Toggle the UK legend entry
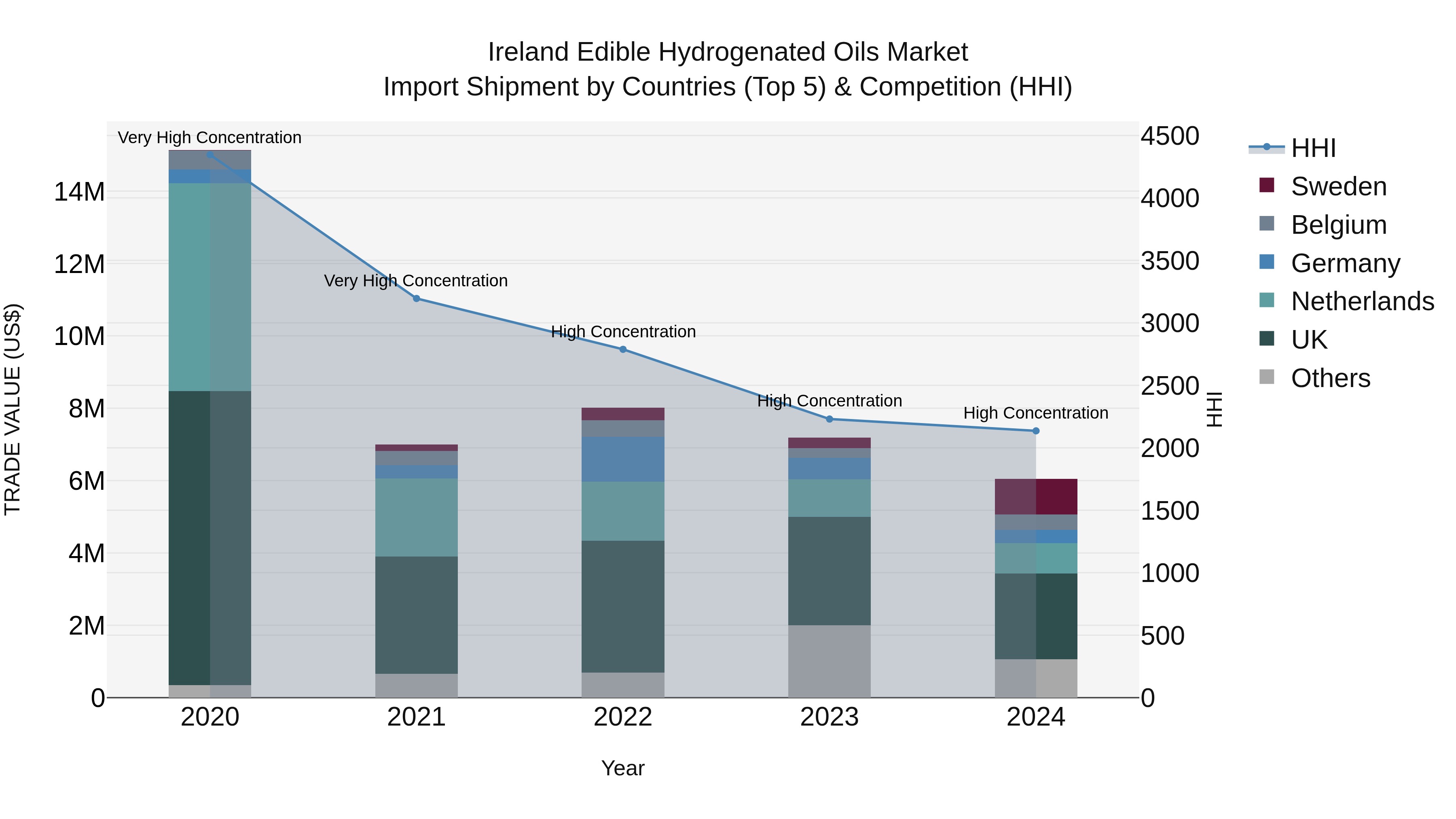The height and width of the screenshot is (819, 1456). point(1293,340)
